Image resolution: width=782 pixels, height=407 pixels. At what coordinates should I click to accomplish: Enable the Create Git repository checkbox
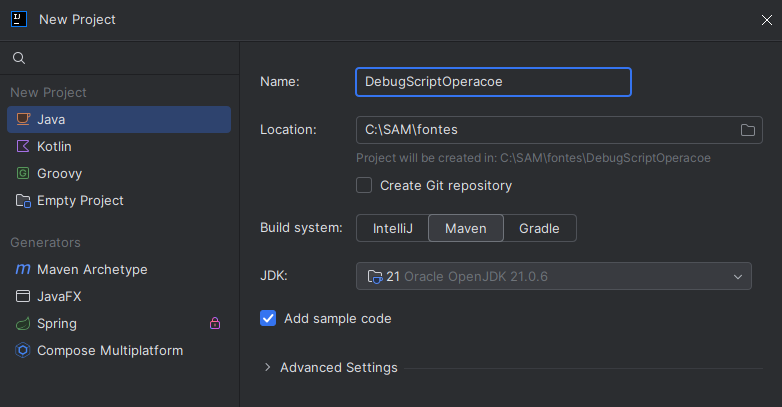click(x=364, y=185)
